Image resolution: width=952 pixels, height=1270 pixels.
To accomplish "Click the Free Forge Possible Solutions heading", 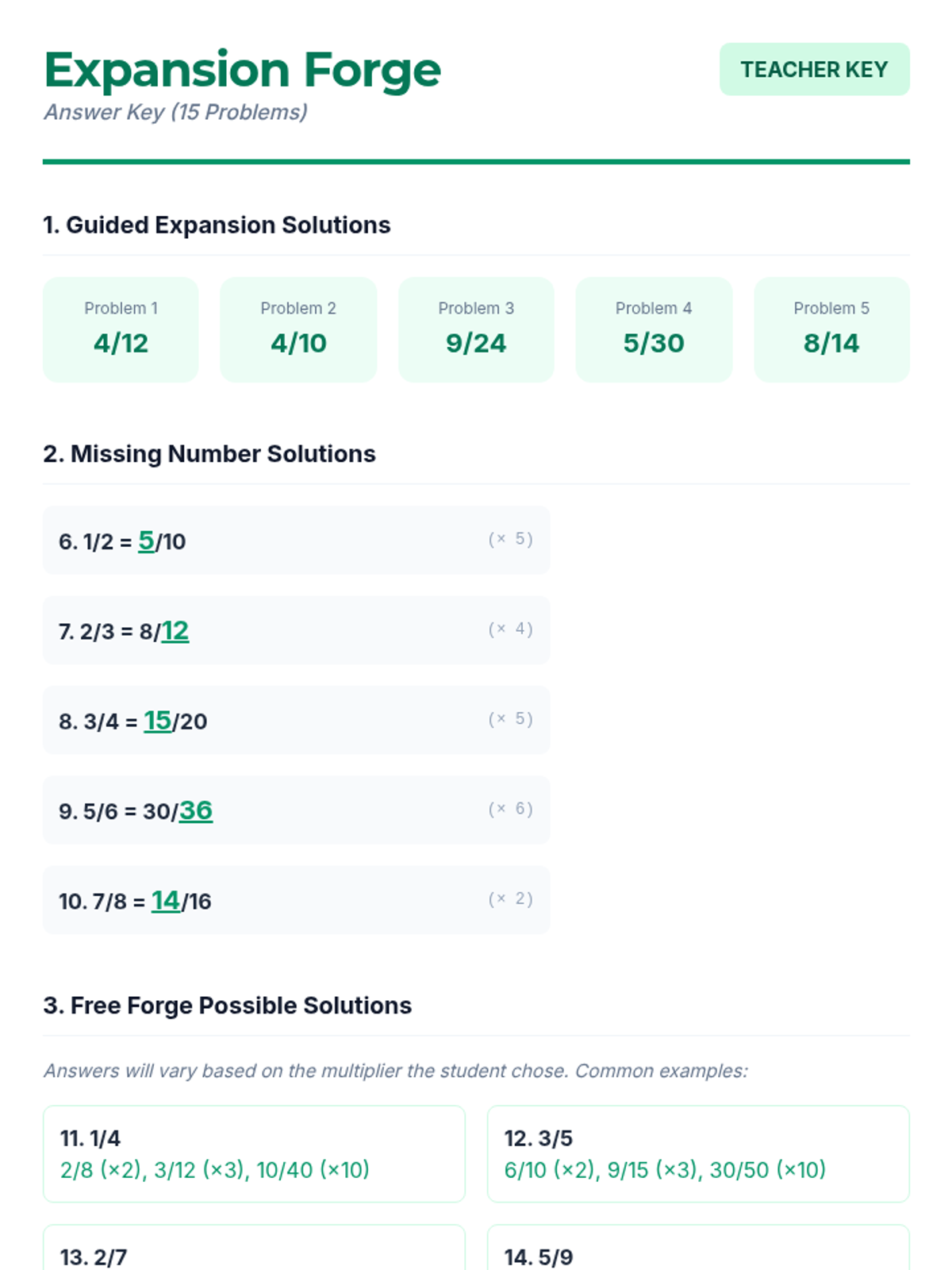I will pyautogui.click(x=228, y=1006).
